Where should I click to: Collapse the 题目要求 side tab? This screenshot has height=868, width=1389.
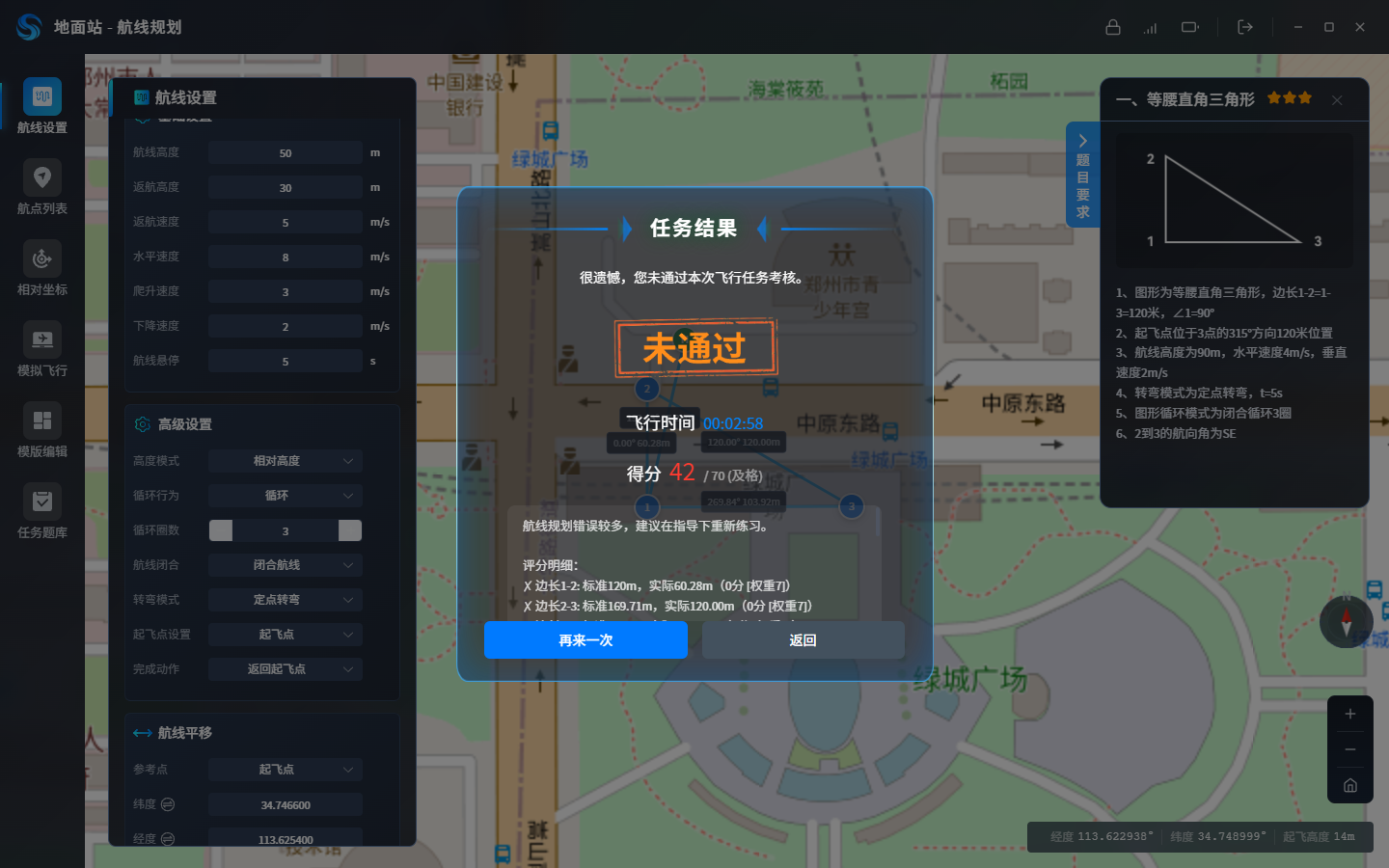1082,175
